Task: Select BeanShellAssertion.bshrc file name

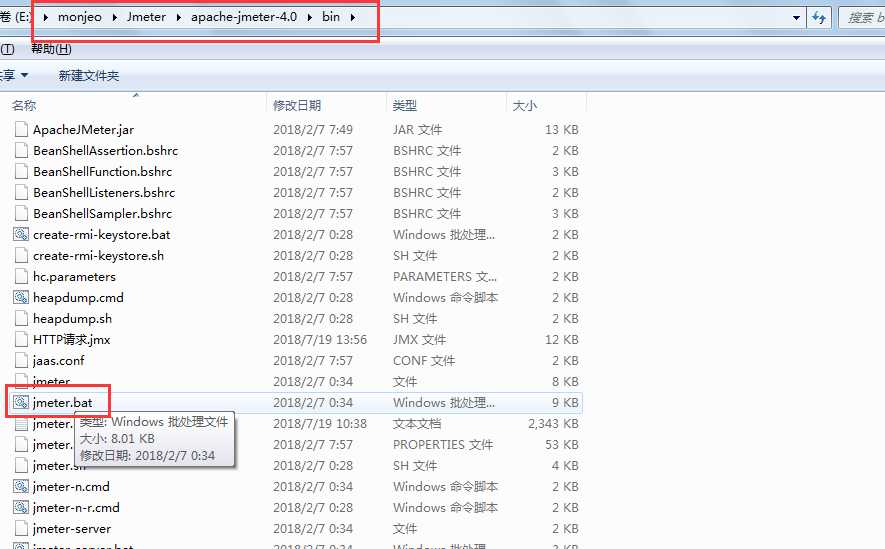Action: (106, 151)
